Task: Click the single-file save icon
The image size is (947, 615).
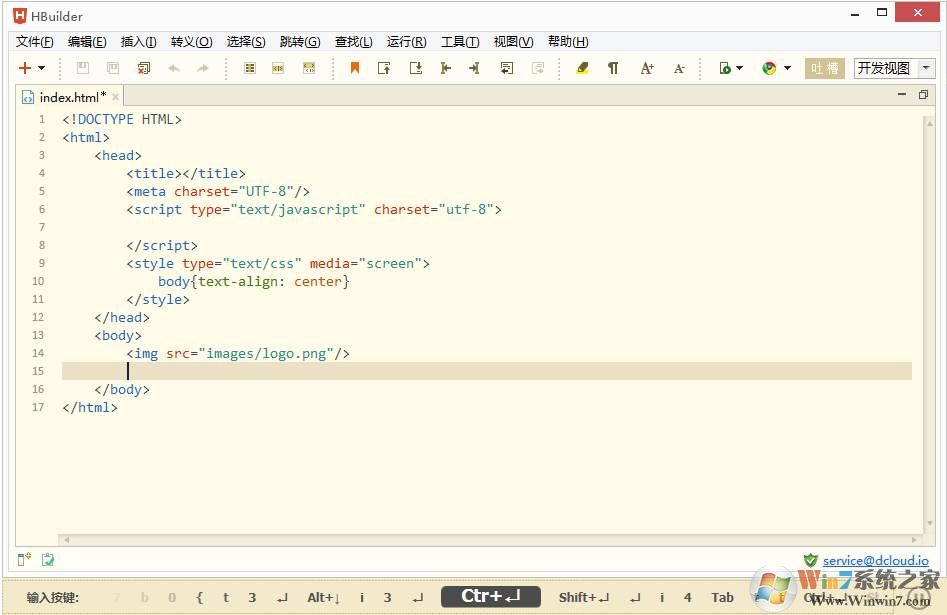Action: tap(83, 68)
